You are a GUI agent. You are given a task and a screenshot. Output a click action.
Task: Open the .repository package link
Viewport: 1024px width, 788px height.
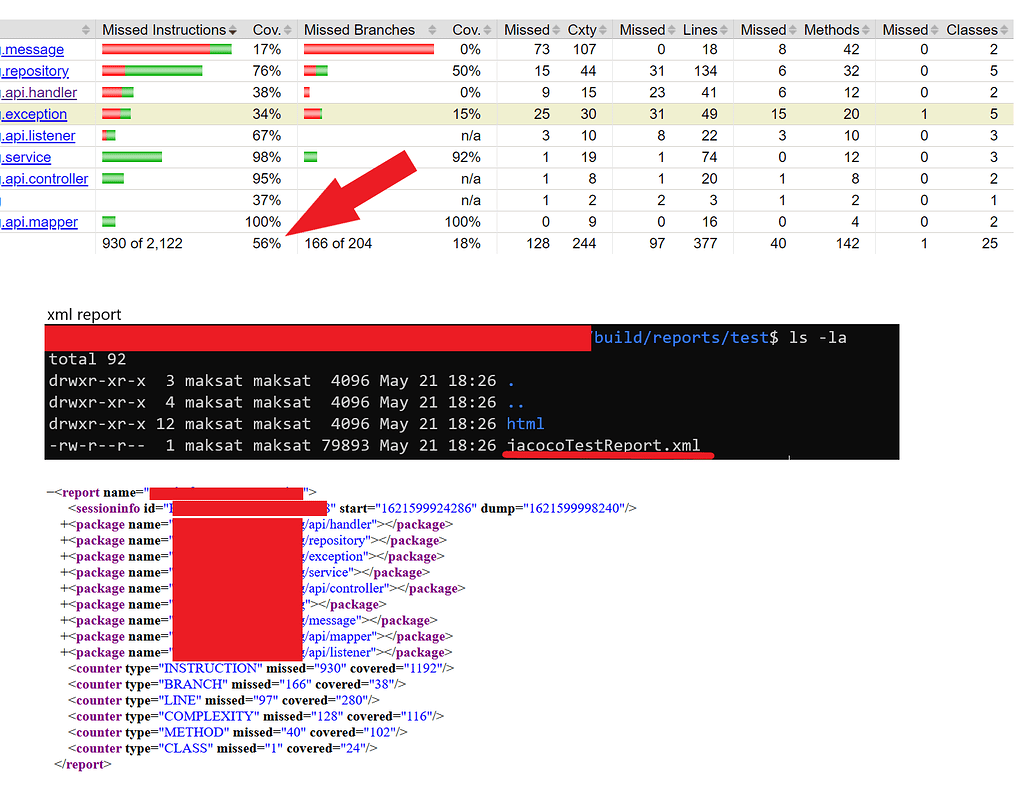coord(33,71)
